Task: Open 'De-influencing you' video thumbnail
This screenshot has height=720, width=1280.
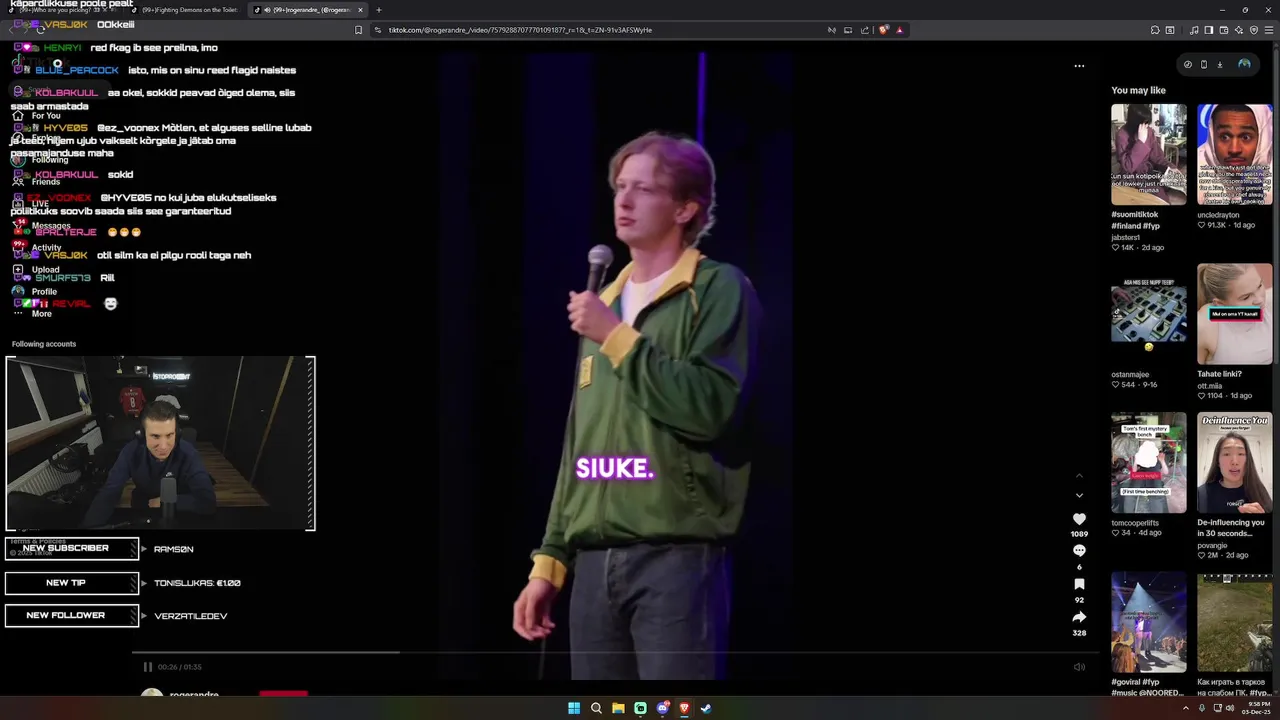Action: tap(1235, 463)
